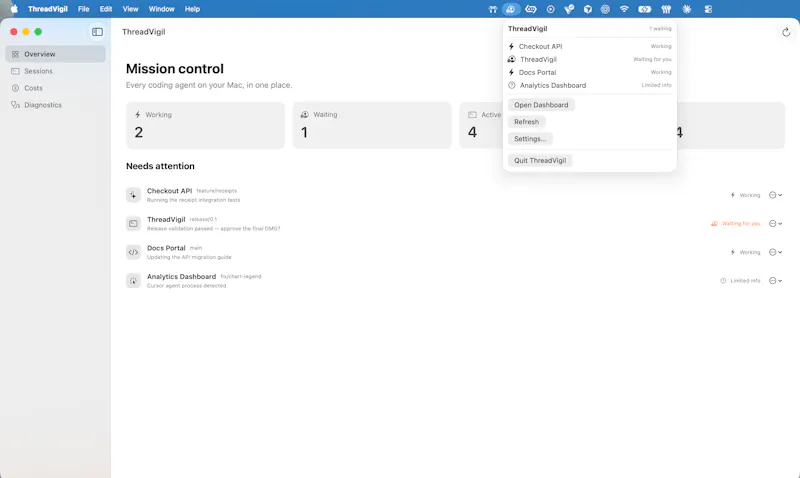Click the Wi-Fi icon in menu bar

[624, 9]
